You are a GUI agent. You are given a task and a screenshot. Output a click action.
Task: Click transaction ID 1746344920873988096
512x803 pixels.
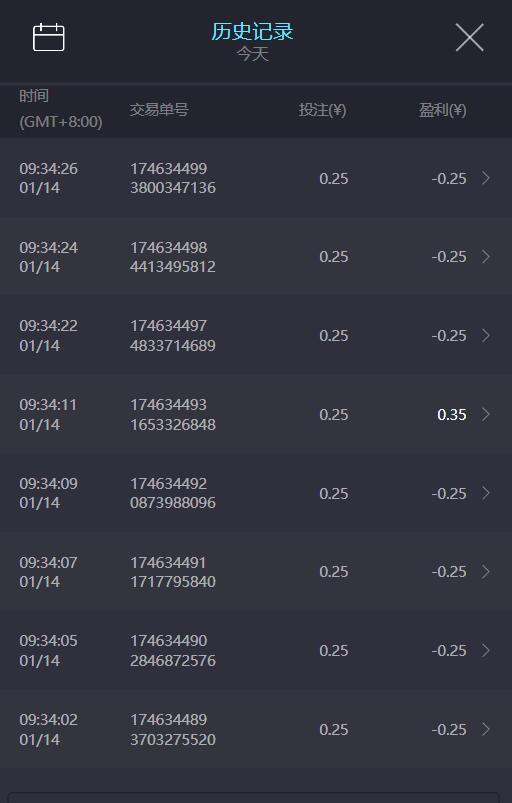pyautogui.click(x=173, y=493)
